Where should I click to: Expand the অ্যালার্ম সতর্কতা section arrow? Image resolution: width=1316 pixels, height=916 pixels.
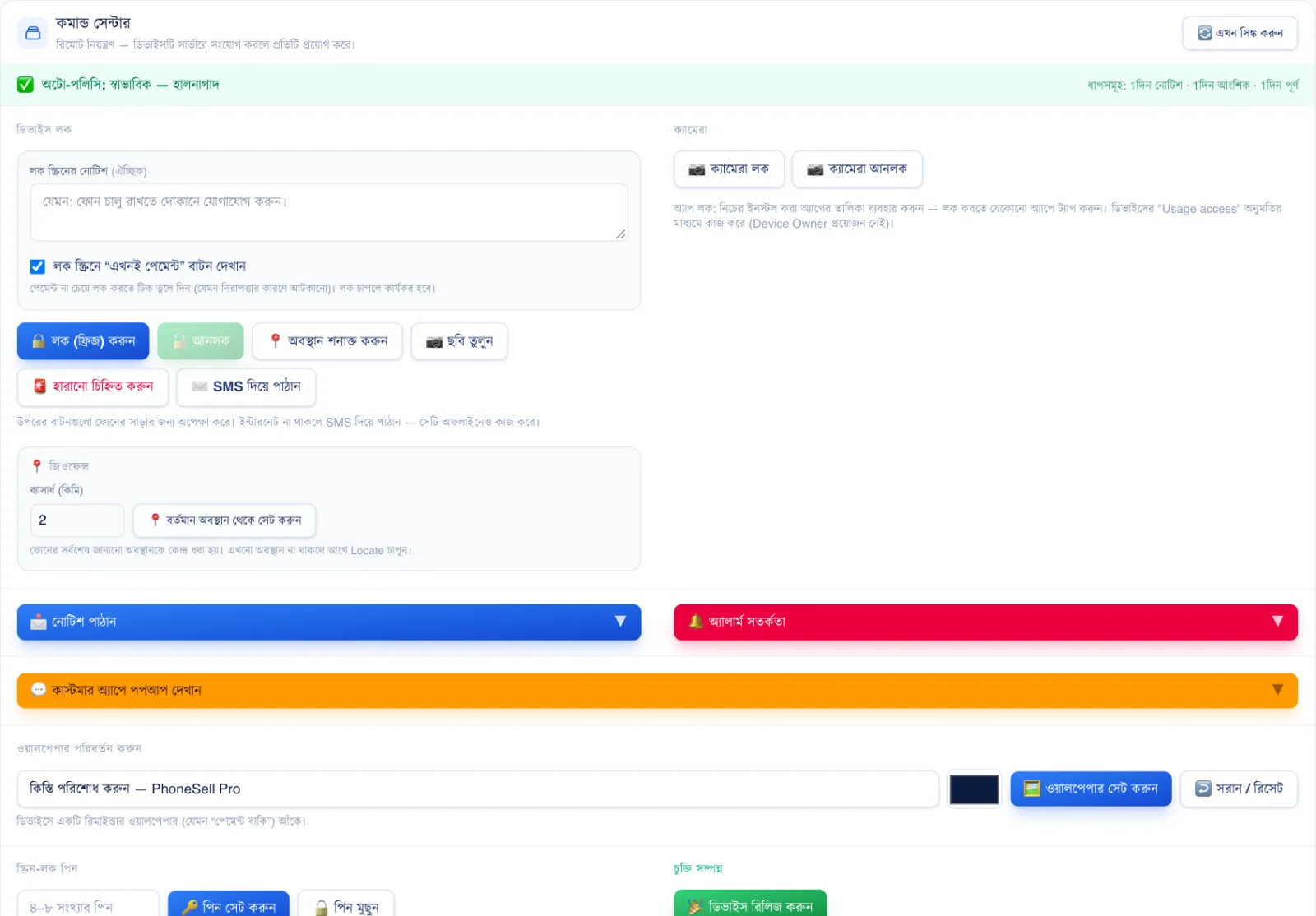point(1277,622)
